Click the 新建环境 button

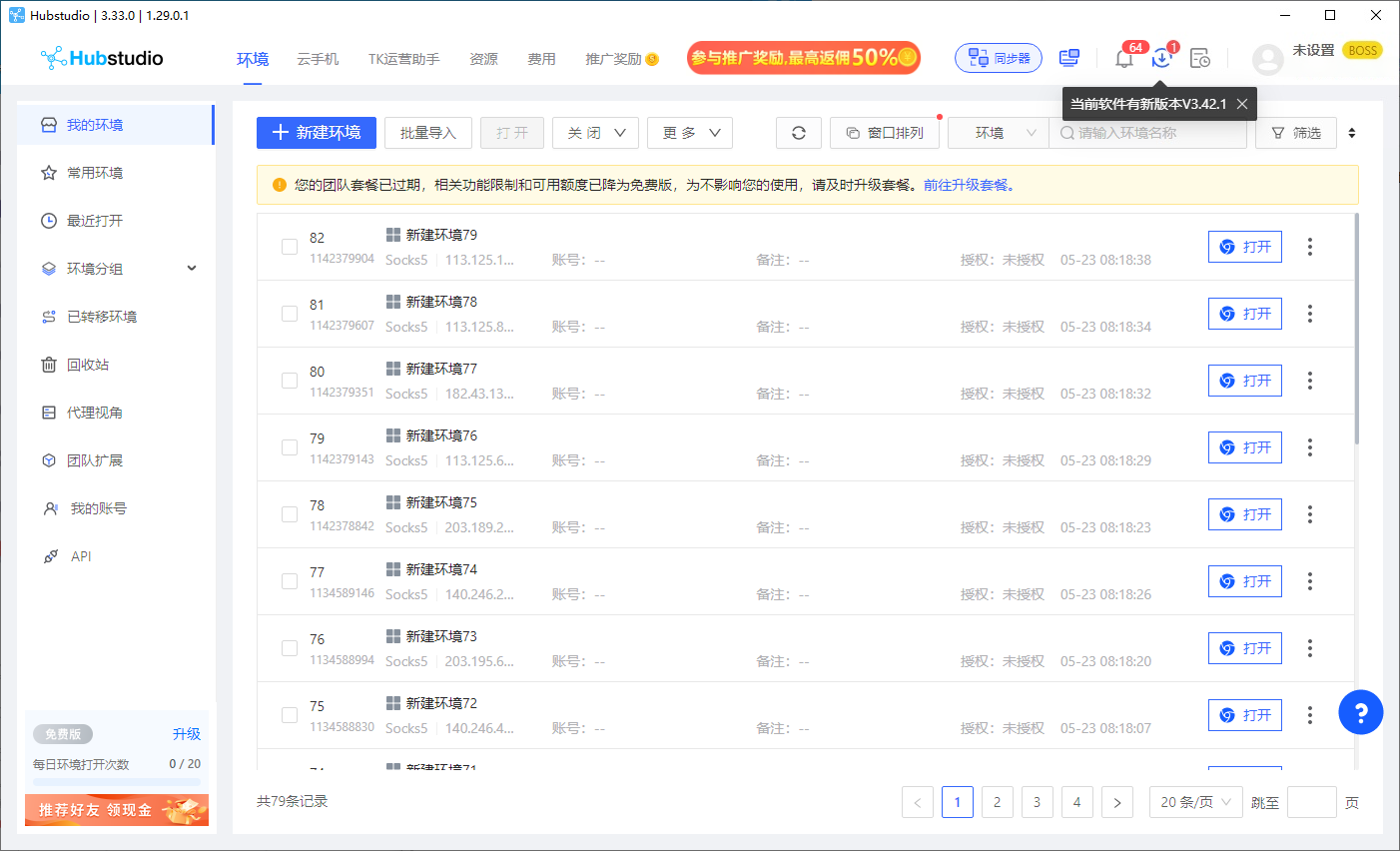pos(317,133)
